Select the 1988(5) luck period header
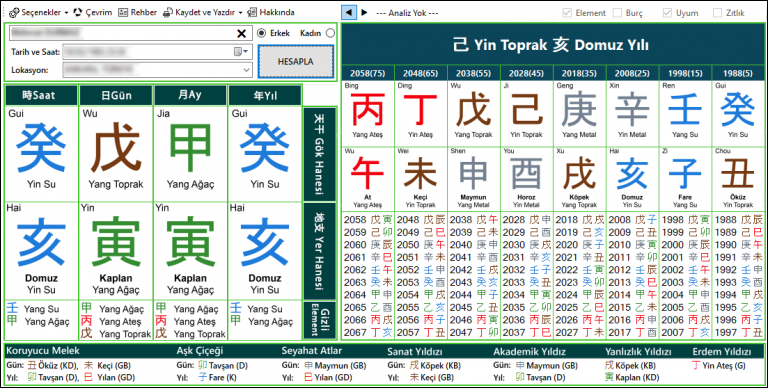 click(738, 73)
